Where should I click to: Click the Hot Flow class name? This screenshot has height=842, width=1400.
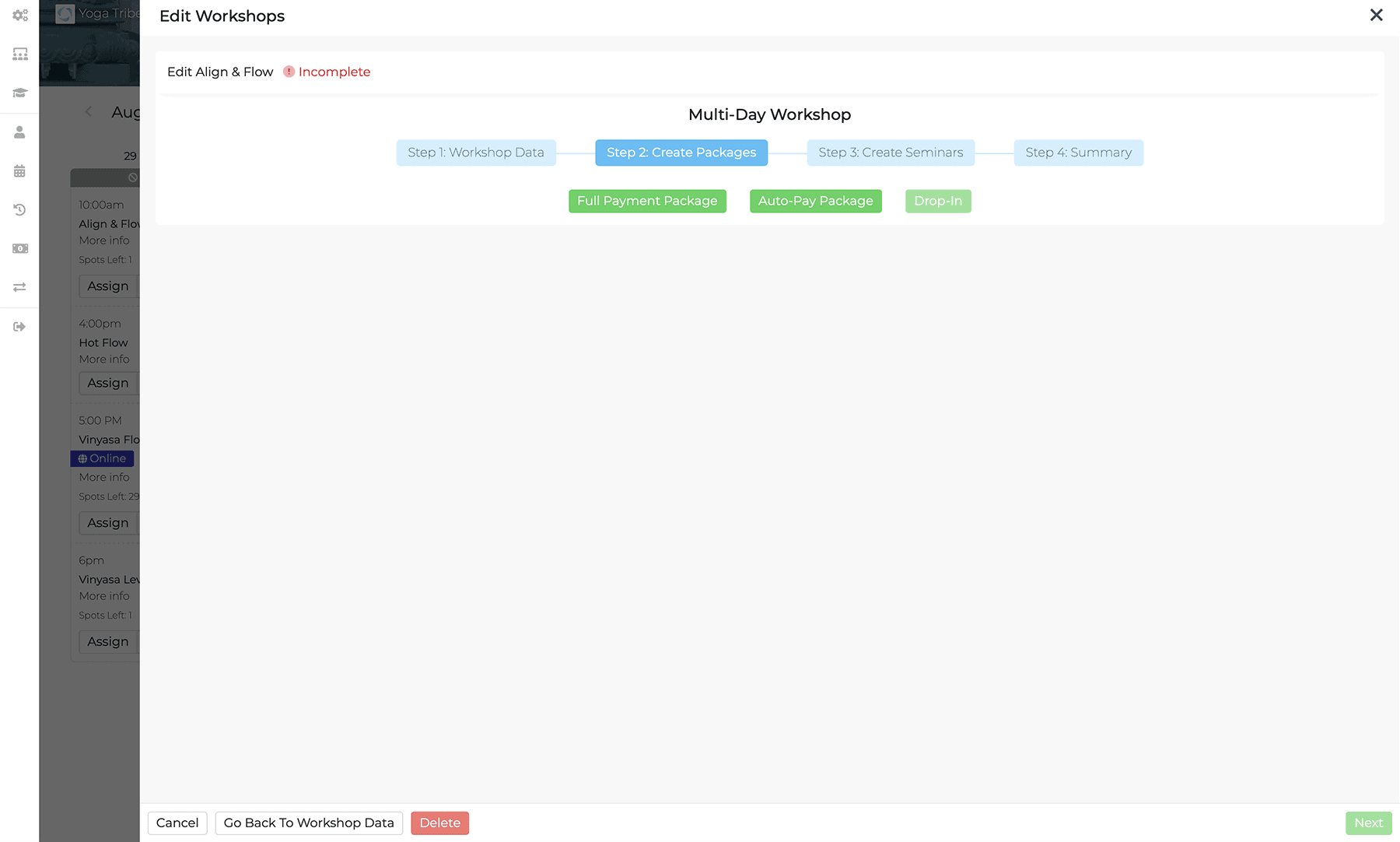click(103, 342)
